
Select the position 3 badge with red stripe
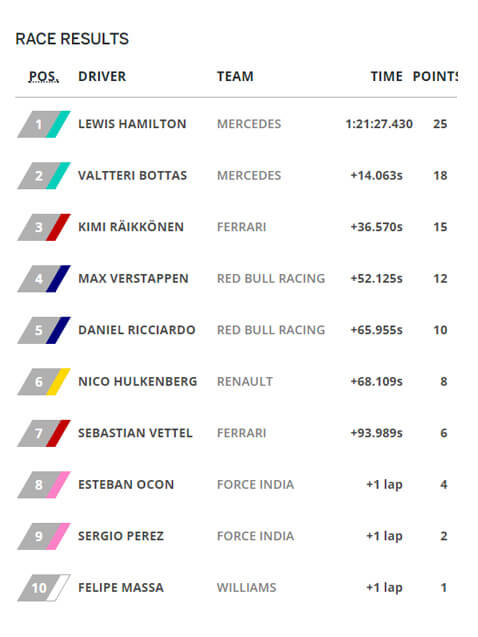click(44, 228)
